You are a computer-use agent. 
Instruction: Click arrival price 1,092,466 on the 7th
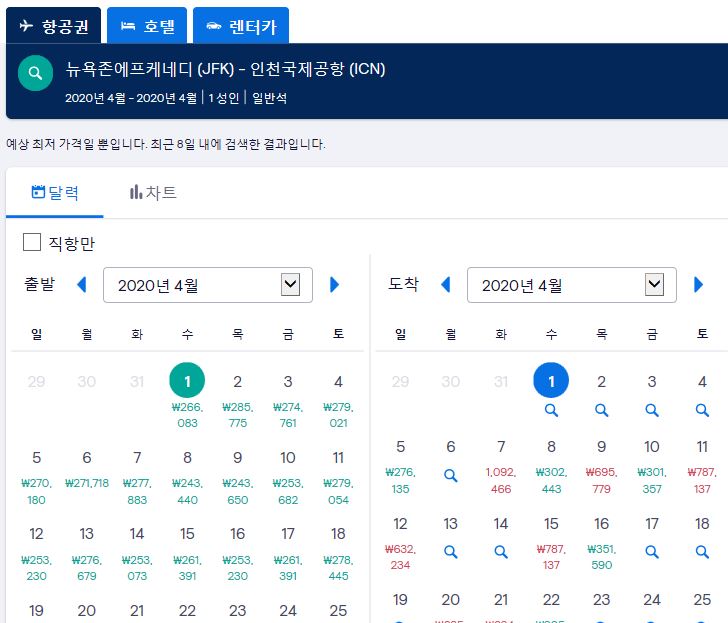coord(501,480)
